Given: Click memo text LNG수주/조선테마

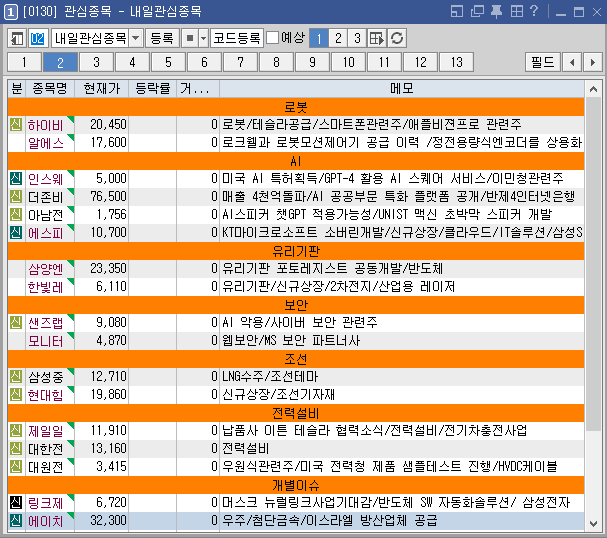Looking at the screenshot, I should (x=270, y=377).
